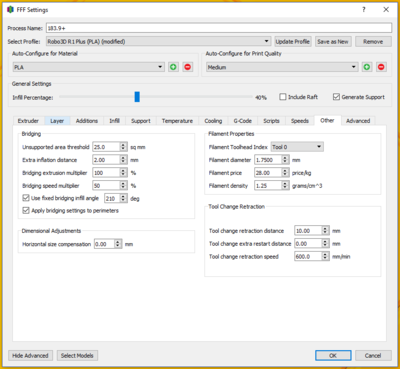Click the Save as New button
The image size is (400, 369).
(x=333, y=41)
